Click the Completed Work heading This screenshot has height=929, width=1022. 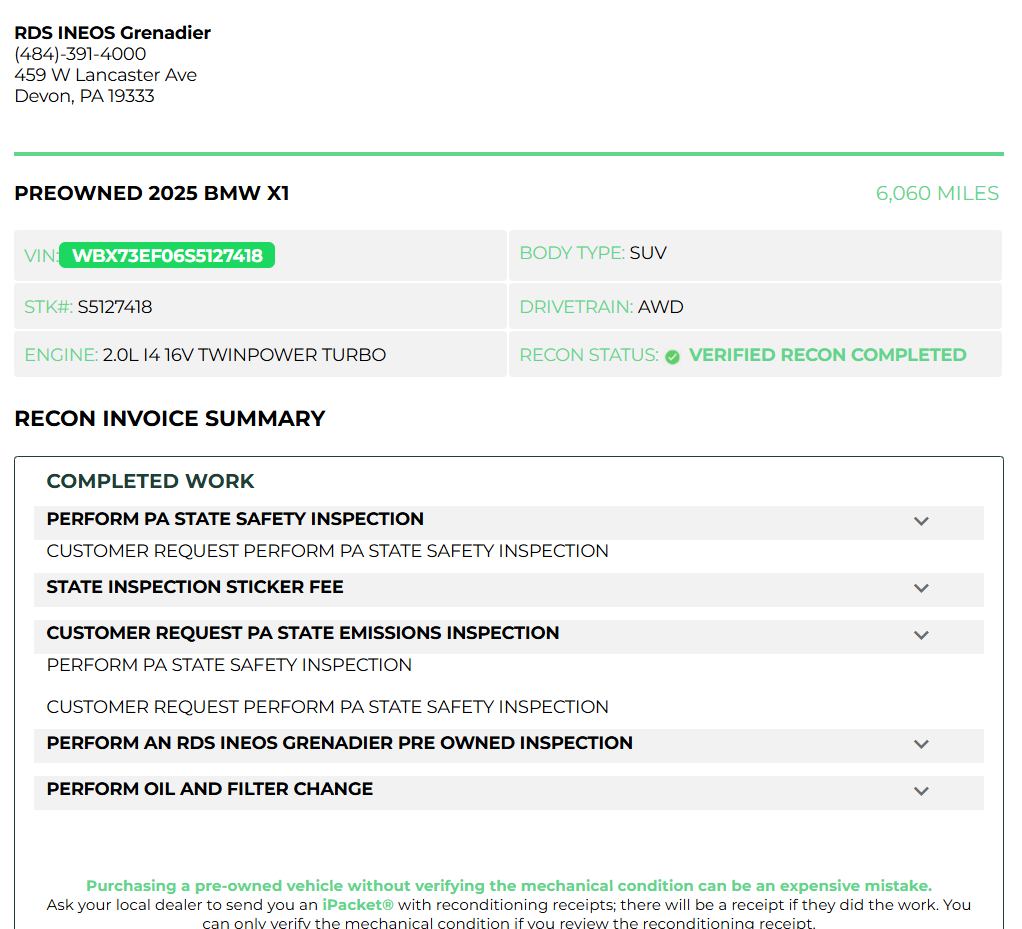pyautogui.click(x=150, y=481)
